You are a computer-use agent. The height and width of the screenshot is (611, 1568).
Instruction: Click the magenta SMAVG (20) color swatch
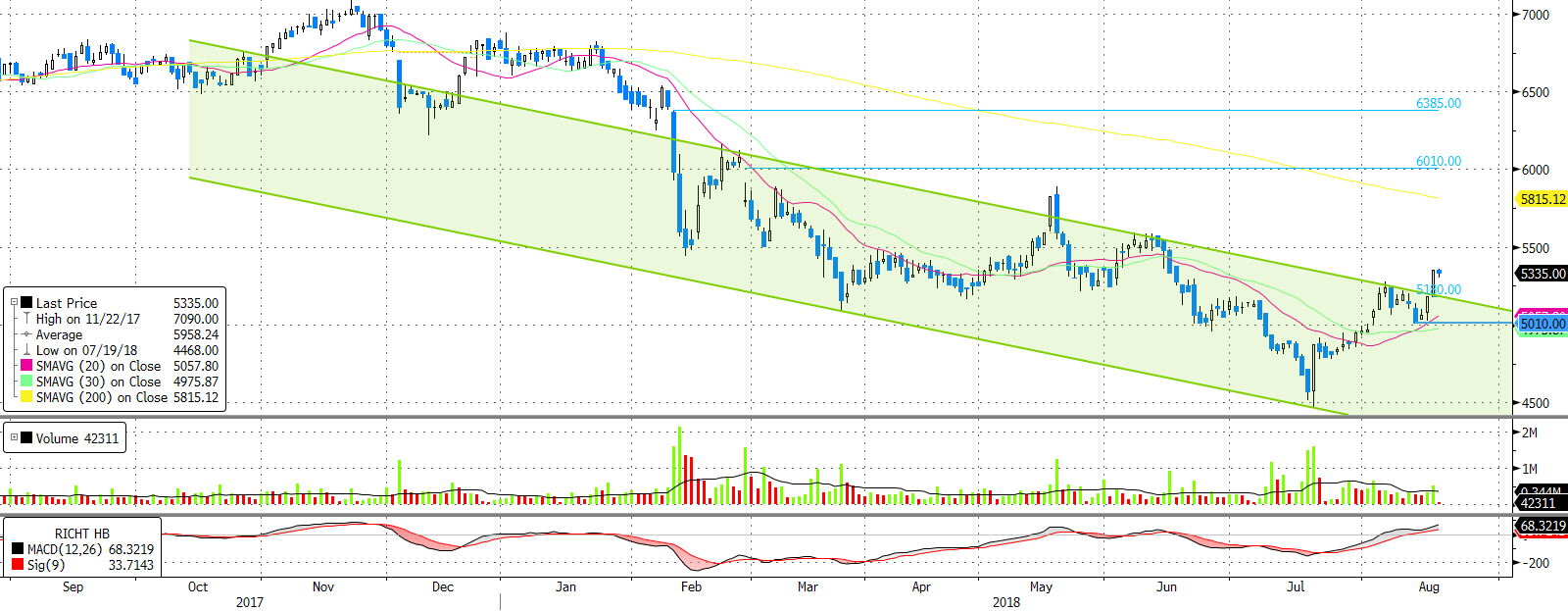pyautogui.click(x=27, y=366)
